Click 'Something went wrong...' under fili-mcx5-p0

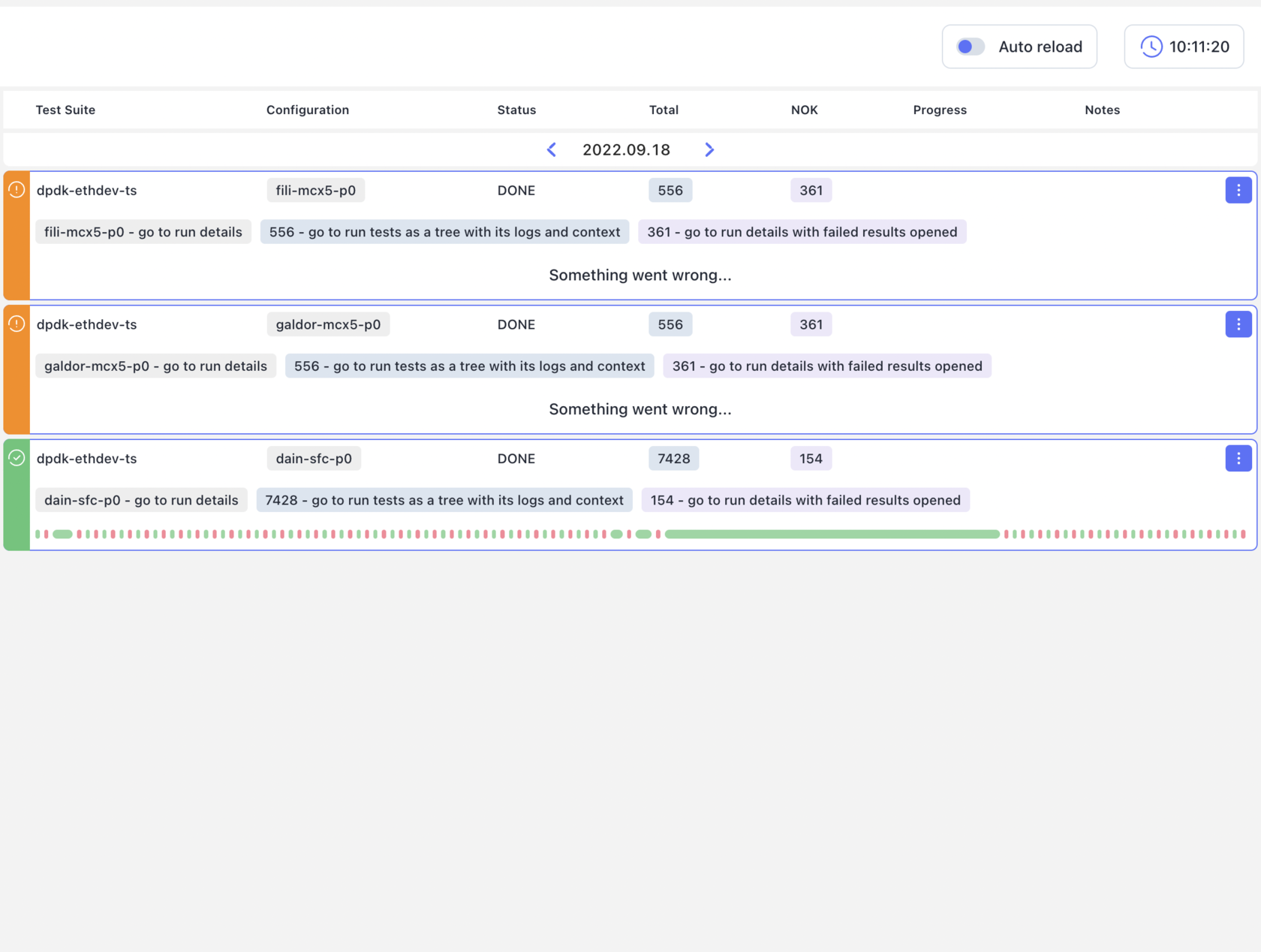(640, 275)
